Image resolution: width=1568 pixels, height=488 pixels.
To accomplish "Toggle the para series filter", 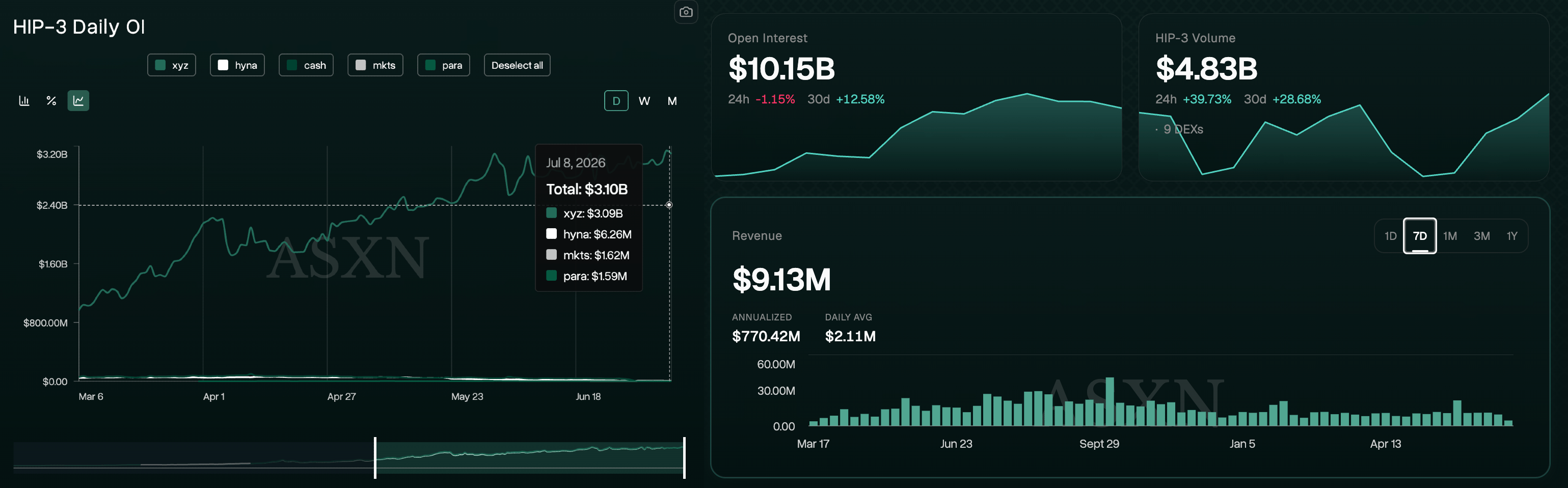I will pos(444,65).
